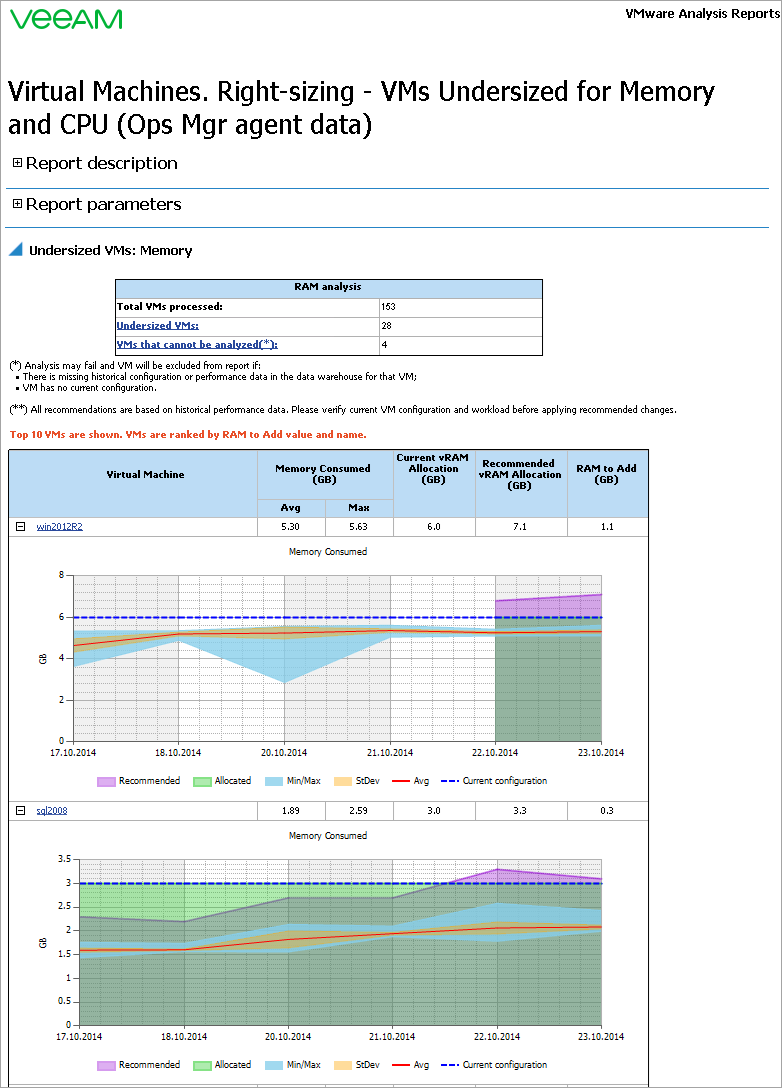This screenshot has width=782, height=1088.
Task: Click the VMware Analysis Reports header text
Action: 702,13
